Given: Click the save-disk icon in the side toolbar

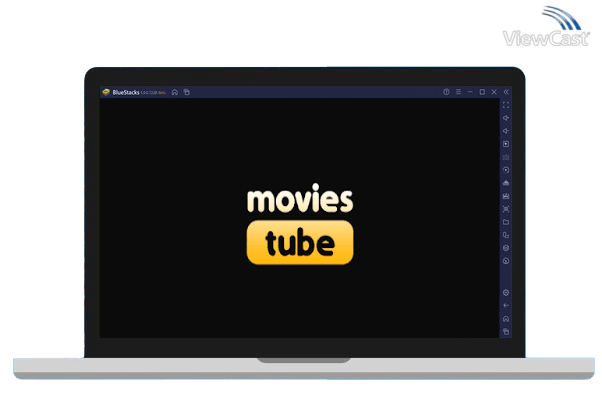Looking at the screenshot, I should tap(506, 196).
